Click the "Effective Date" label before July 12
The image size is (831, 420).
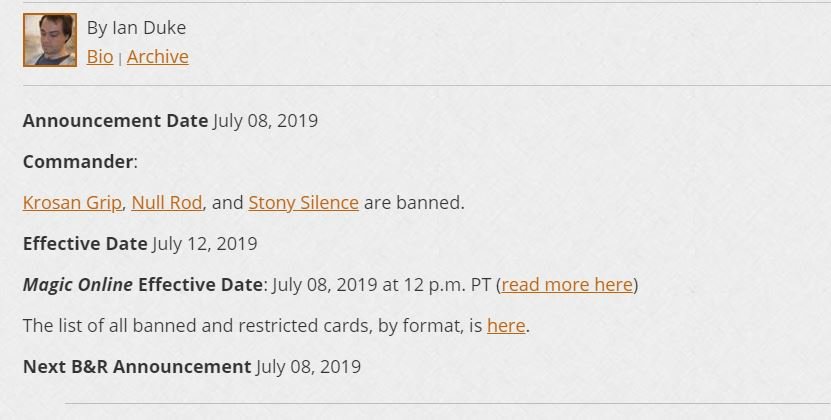pos(85,244)
